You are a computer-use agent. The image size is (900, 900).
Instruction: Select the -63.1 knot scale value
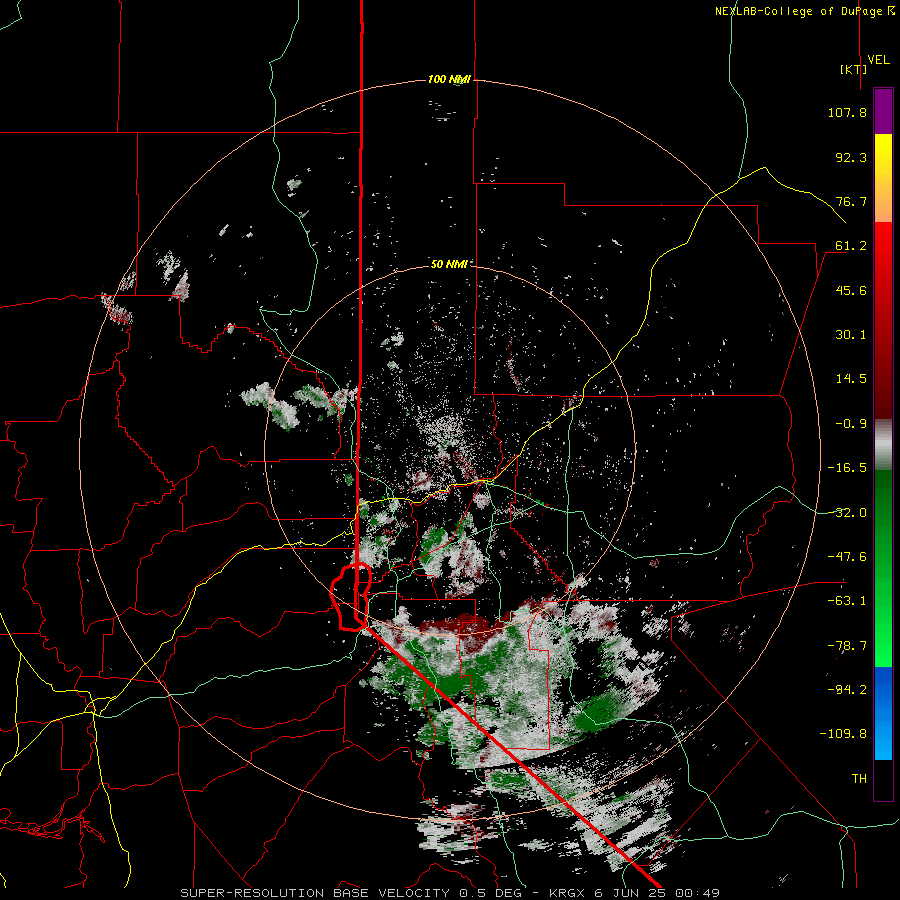click(x=847, y=601)
